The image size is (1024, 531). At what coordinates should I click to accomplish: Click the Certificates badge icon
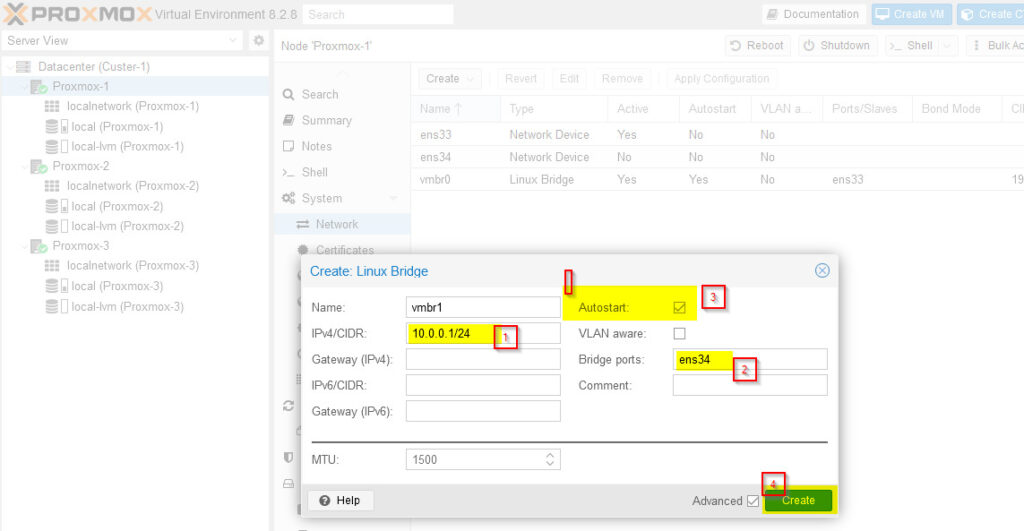point(302,249)
